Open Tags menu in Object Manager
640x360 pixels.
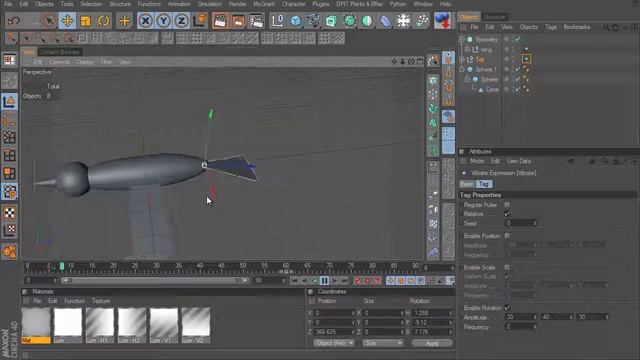[551, 27]
